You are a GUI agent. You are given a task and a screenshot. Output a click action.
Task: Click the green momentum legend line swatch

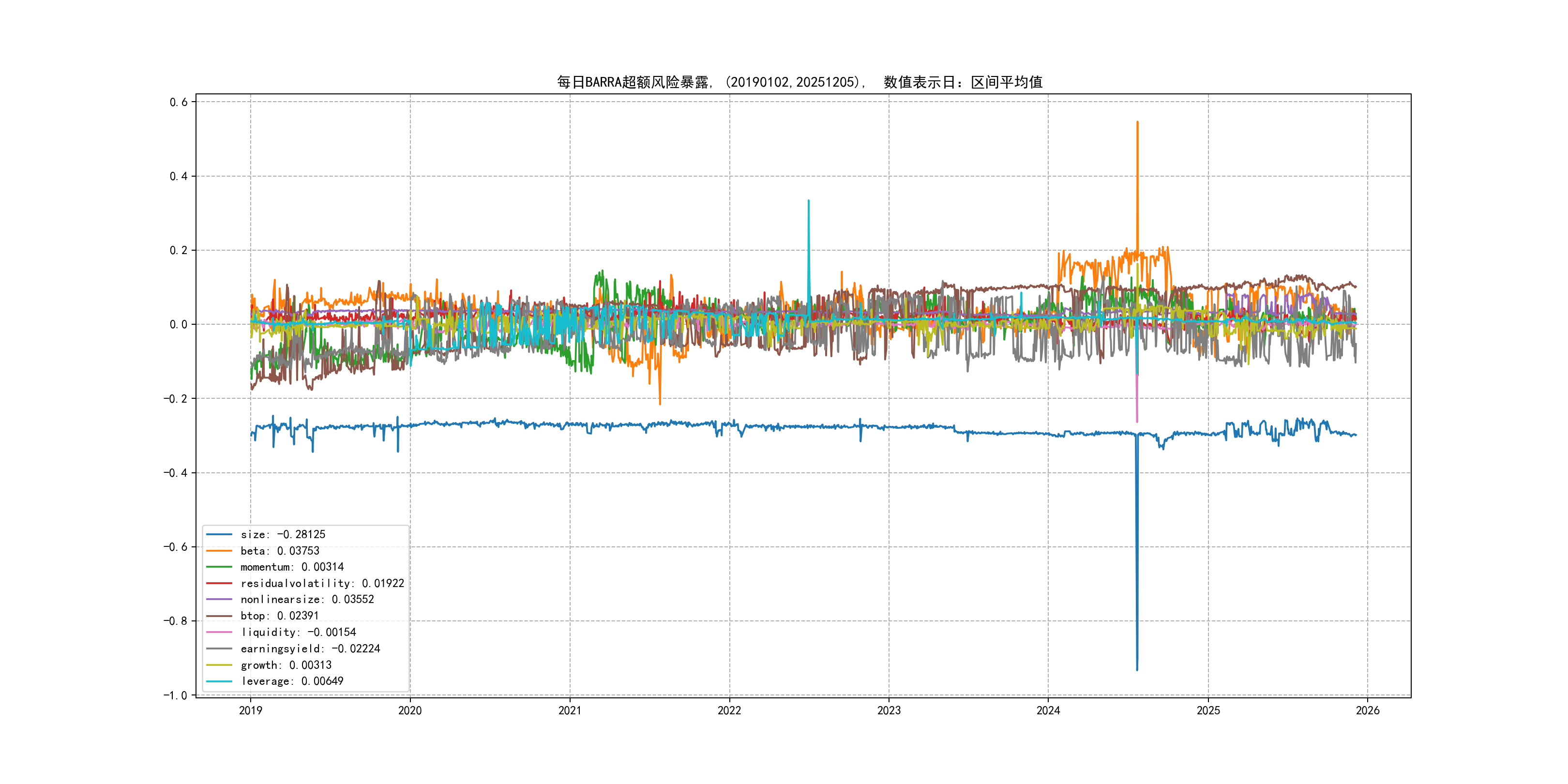tap(219, 567)
